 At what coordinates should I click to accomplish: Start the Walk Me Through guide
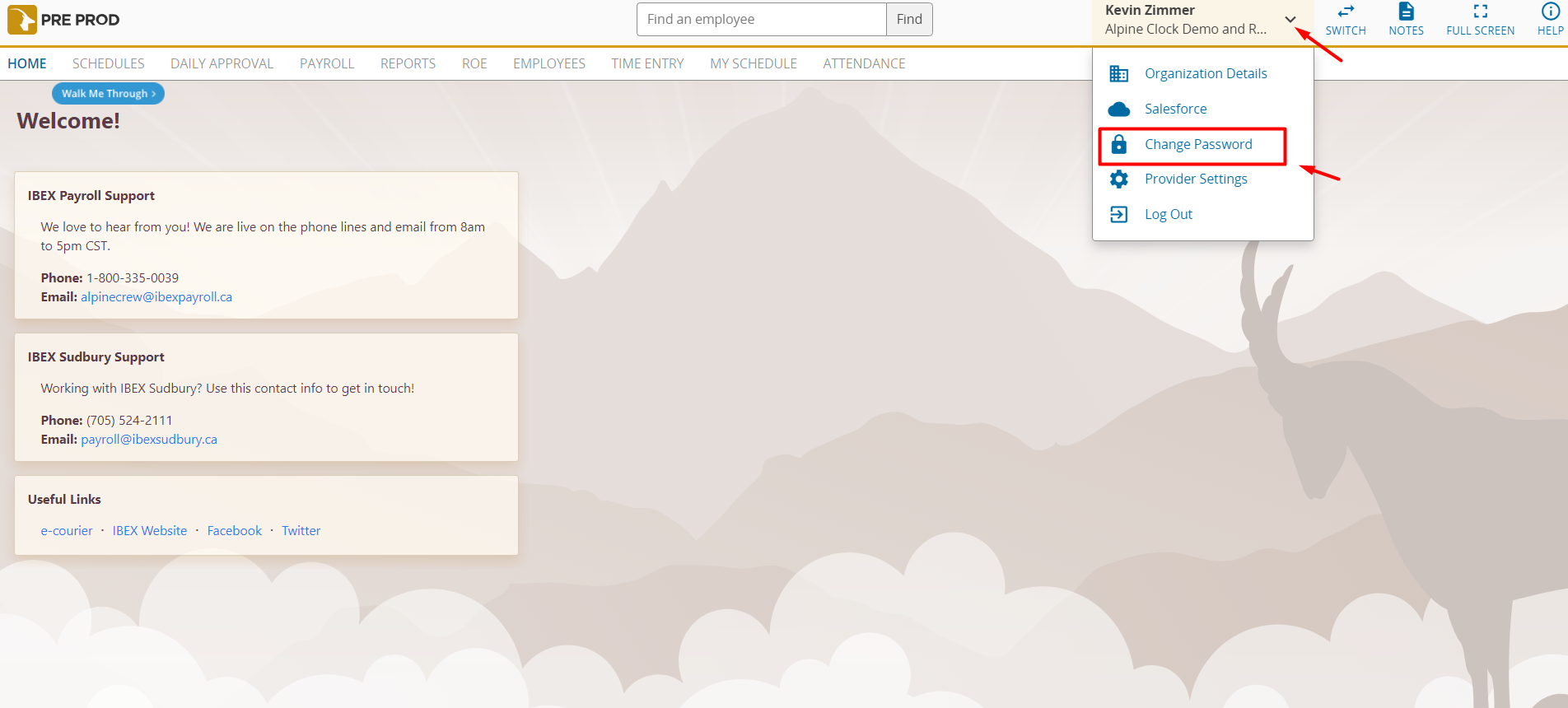click(x=109, y=94)
